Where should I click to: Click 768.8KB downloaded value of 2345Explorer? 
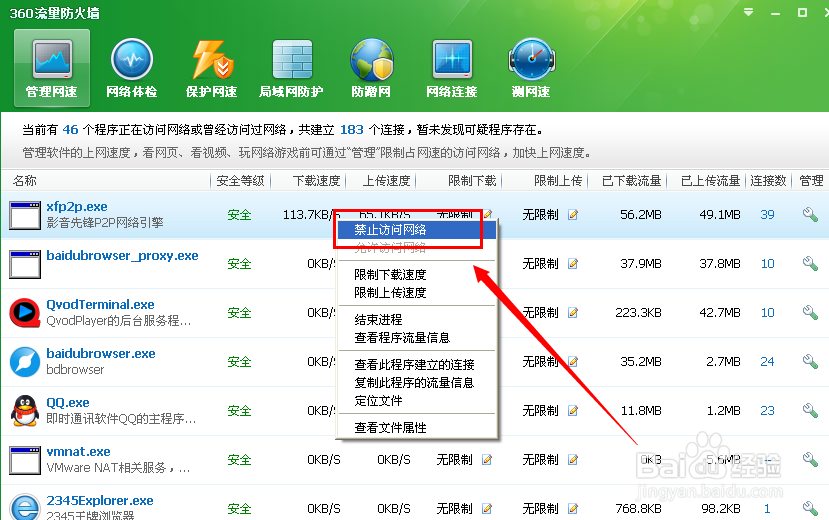coord(638,508)
